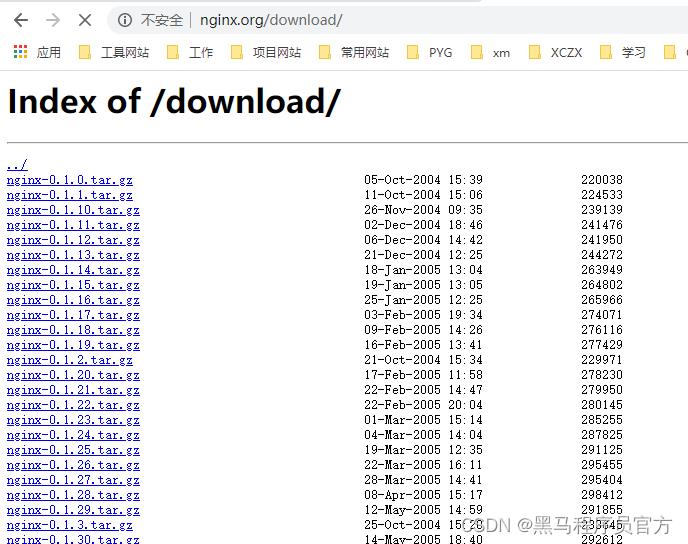Click the nginx-0.1.19.tar.gz link
The image size is (688, 544).
click(73, 345)
